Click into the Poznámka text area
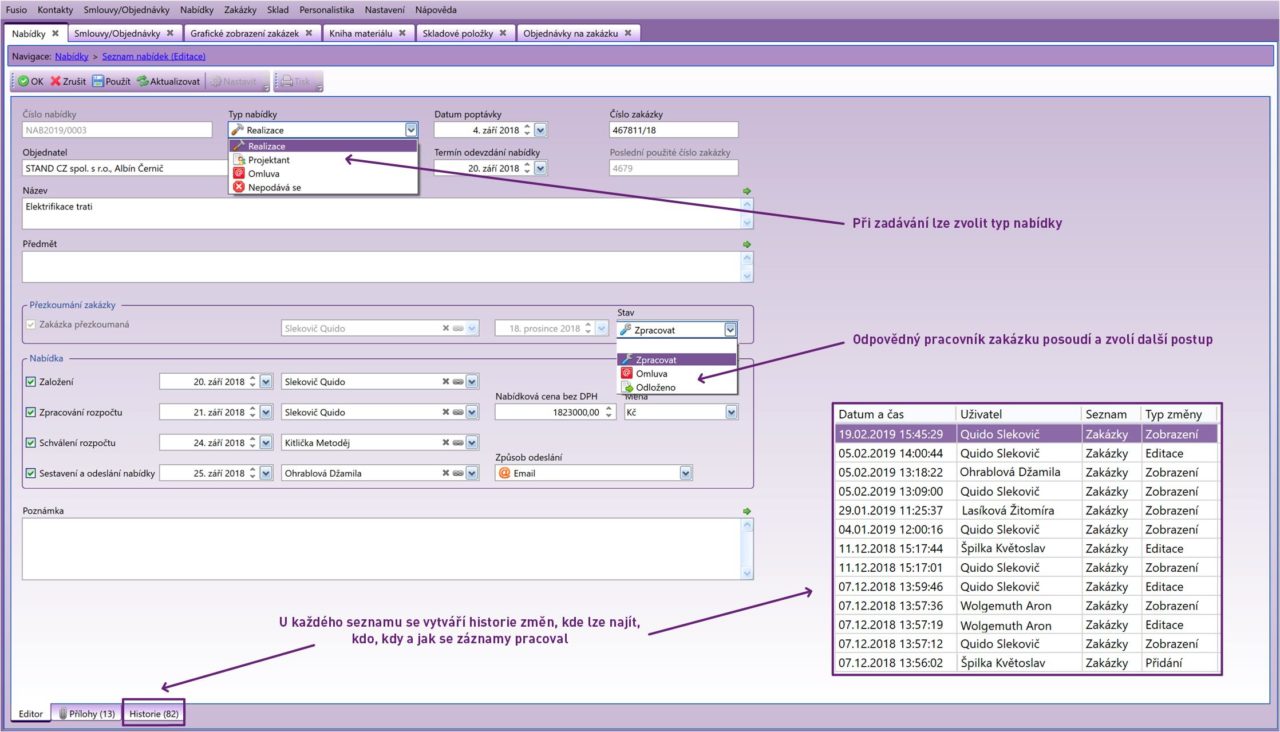 tap(381, 549)
